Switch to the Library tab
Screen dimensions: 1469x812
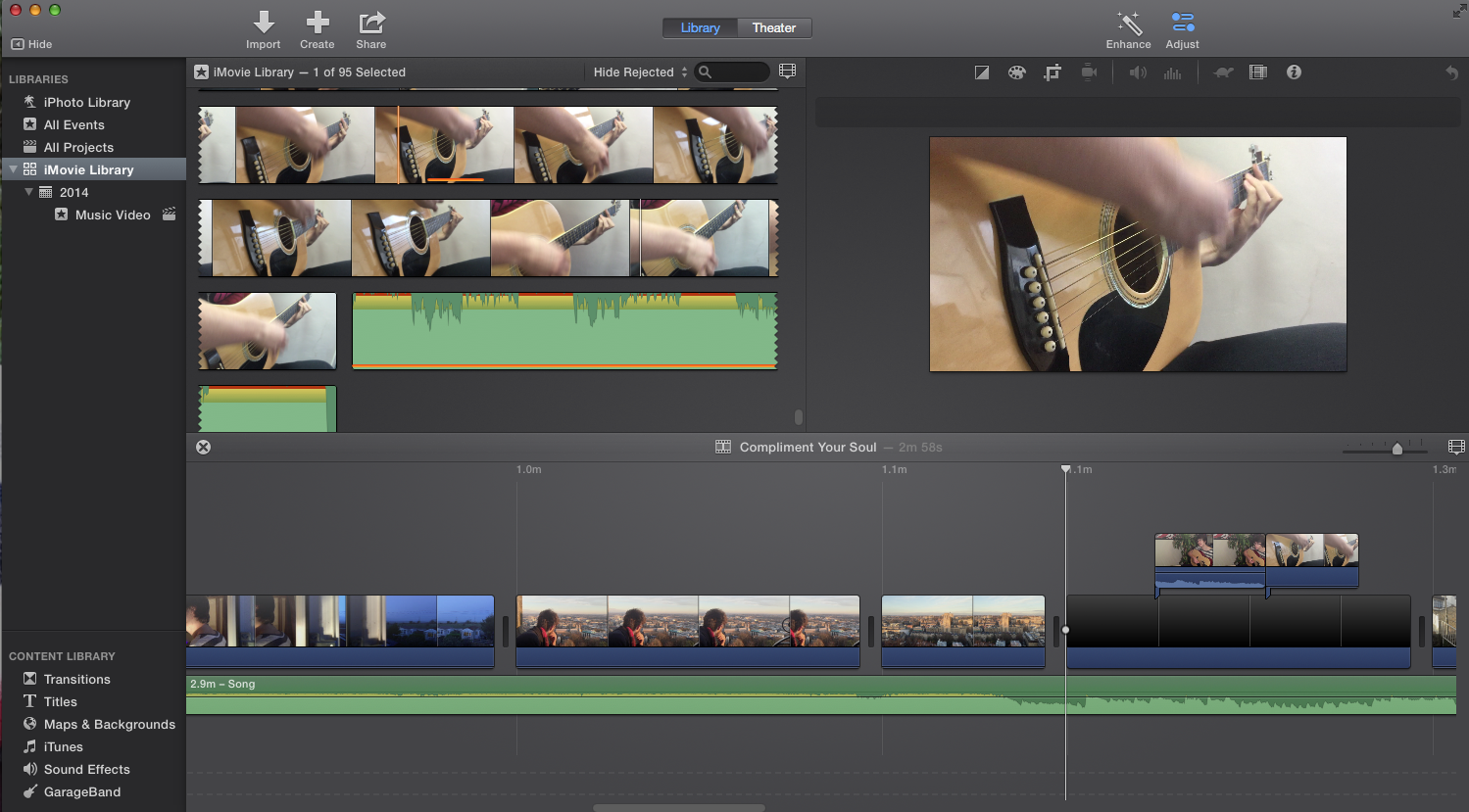coord(700,28)
